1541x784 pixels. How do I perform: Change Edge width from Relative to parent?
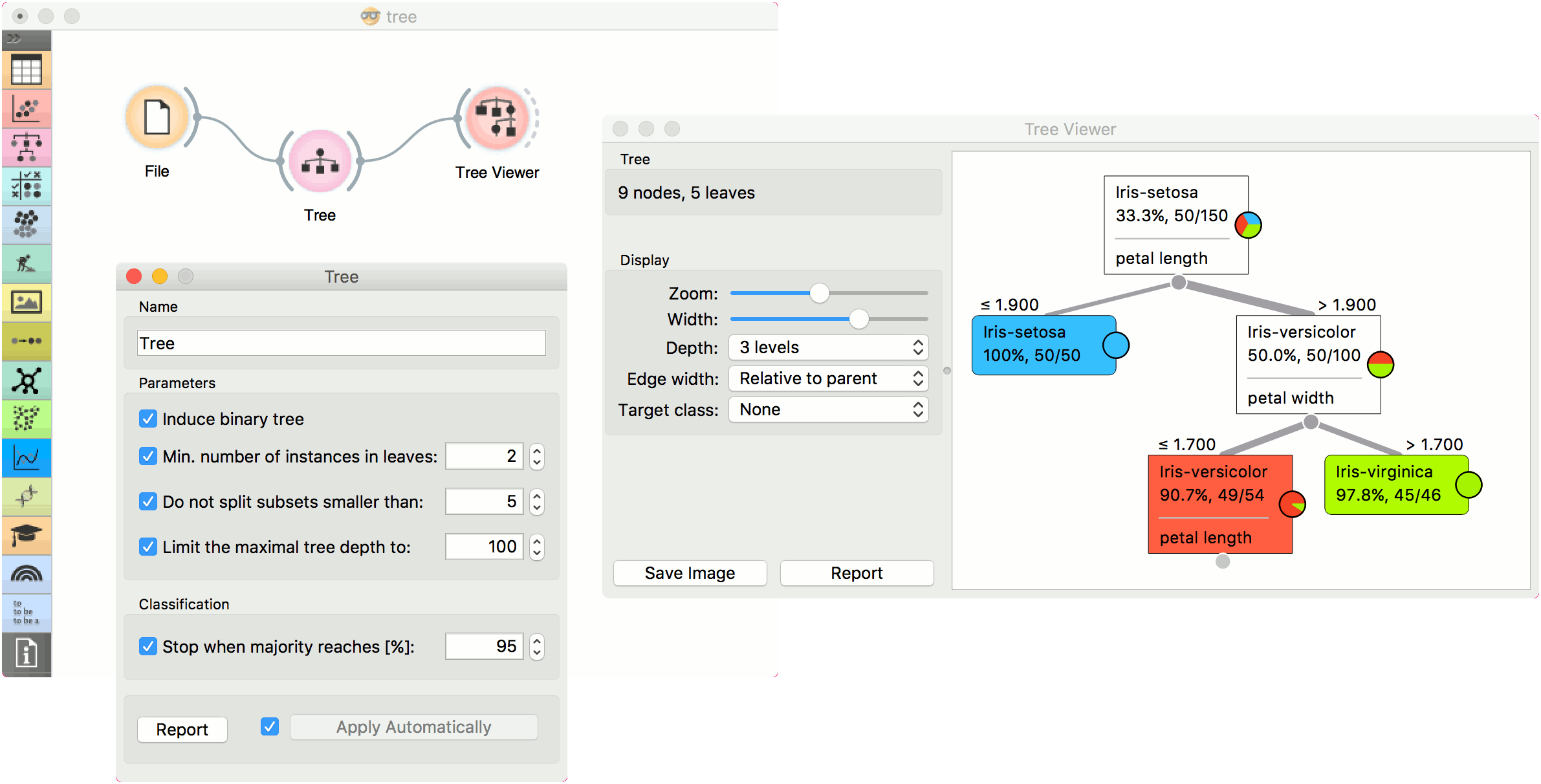pos(828,378)
